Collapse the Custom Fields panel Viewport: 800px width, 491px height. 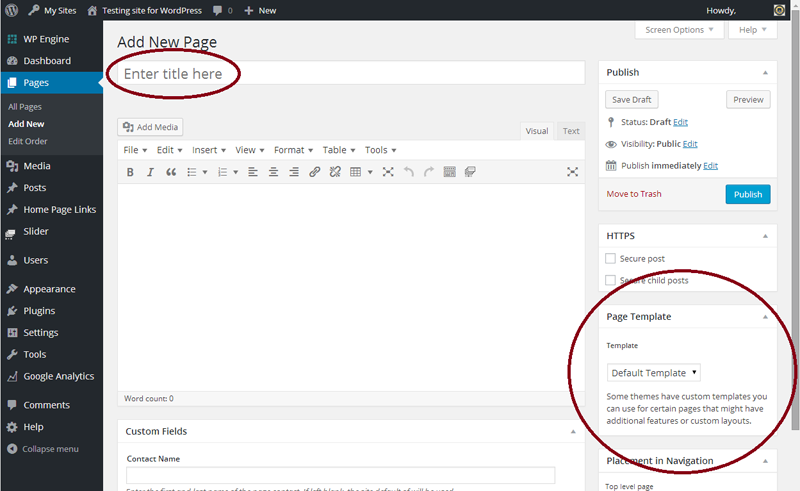[573, 431]
